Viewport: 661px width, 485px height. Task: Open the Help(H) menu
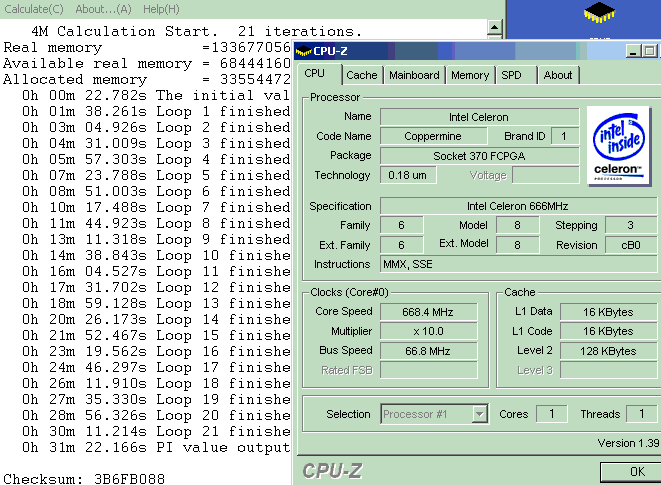tap(161, 9)
